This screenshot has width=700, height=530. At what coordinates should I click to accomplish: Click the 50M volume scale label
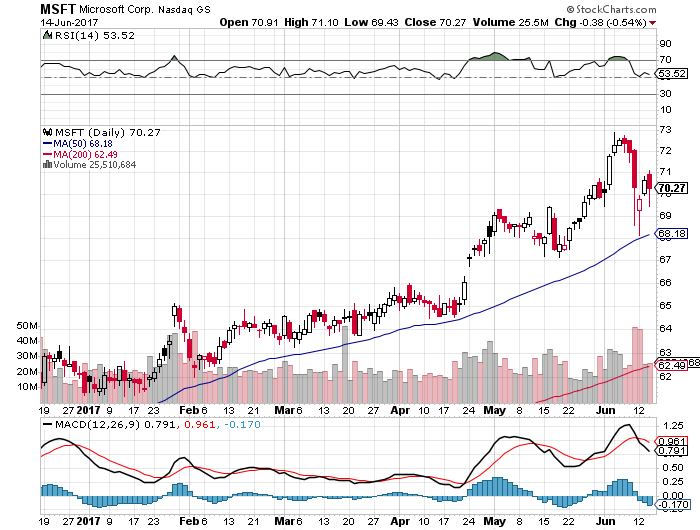(x=27, y=326)
